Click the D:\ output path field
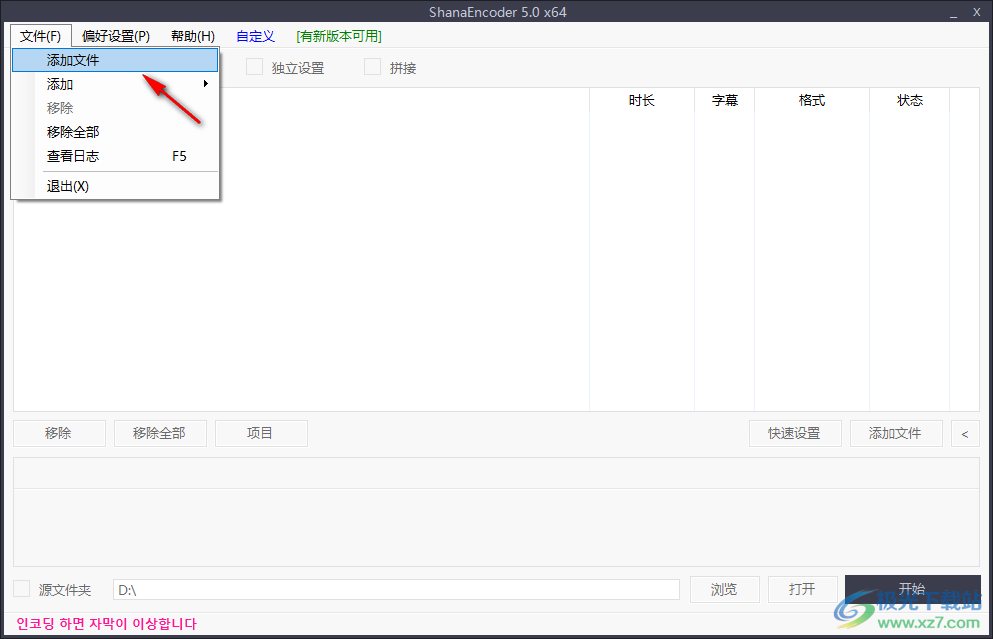Image resolution: width=993 pixels, height=639 pixels. click(x=396, y=590)
